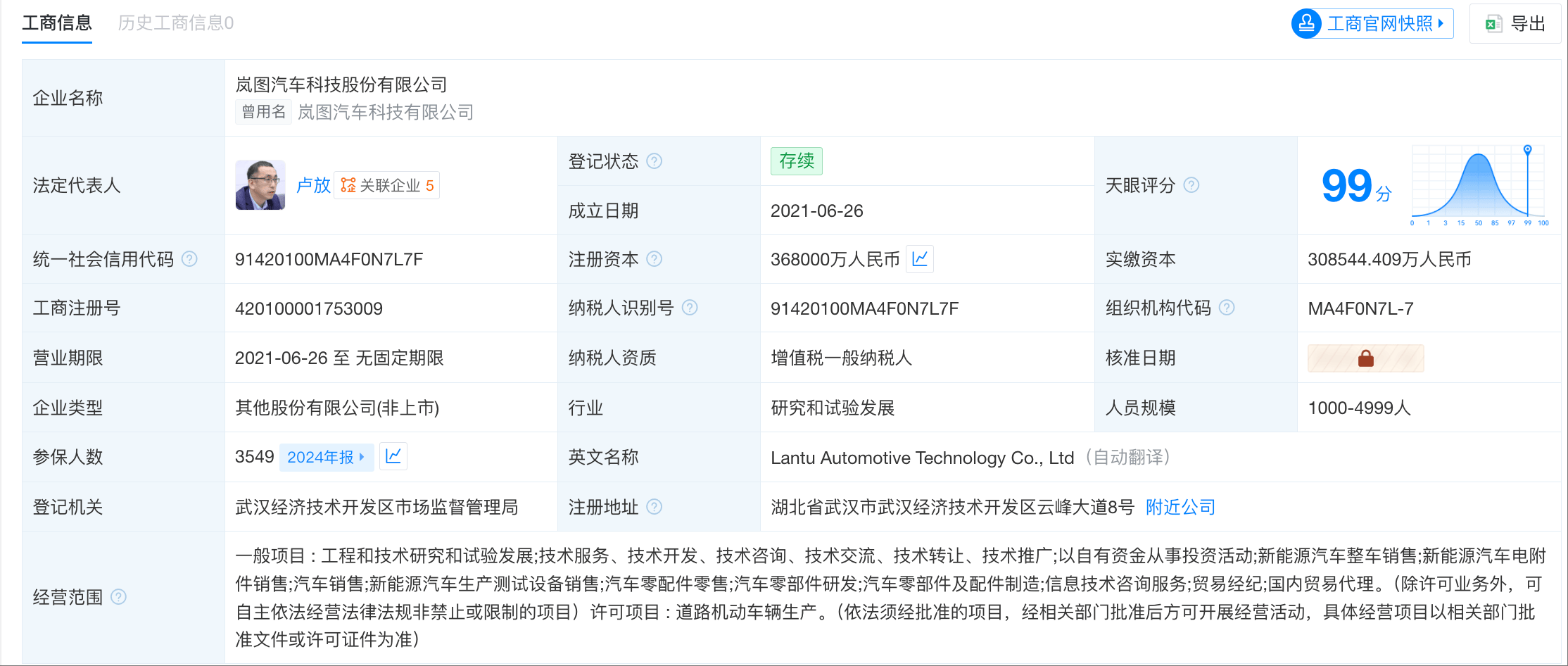Click the legal representative's photo thumbnail
The image size is (1568, 666).
click(260, 185)
